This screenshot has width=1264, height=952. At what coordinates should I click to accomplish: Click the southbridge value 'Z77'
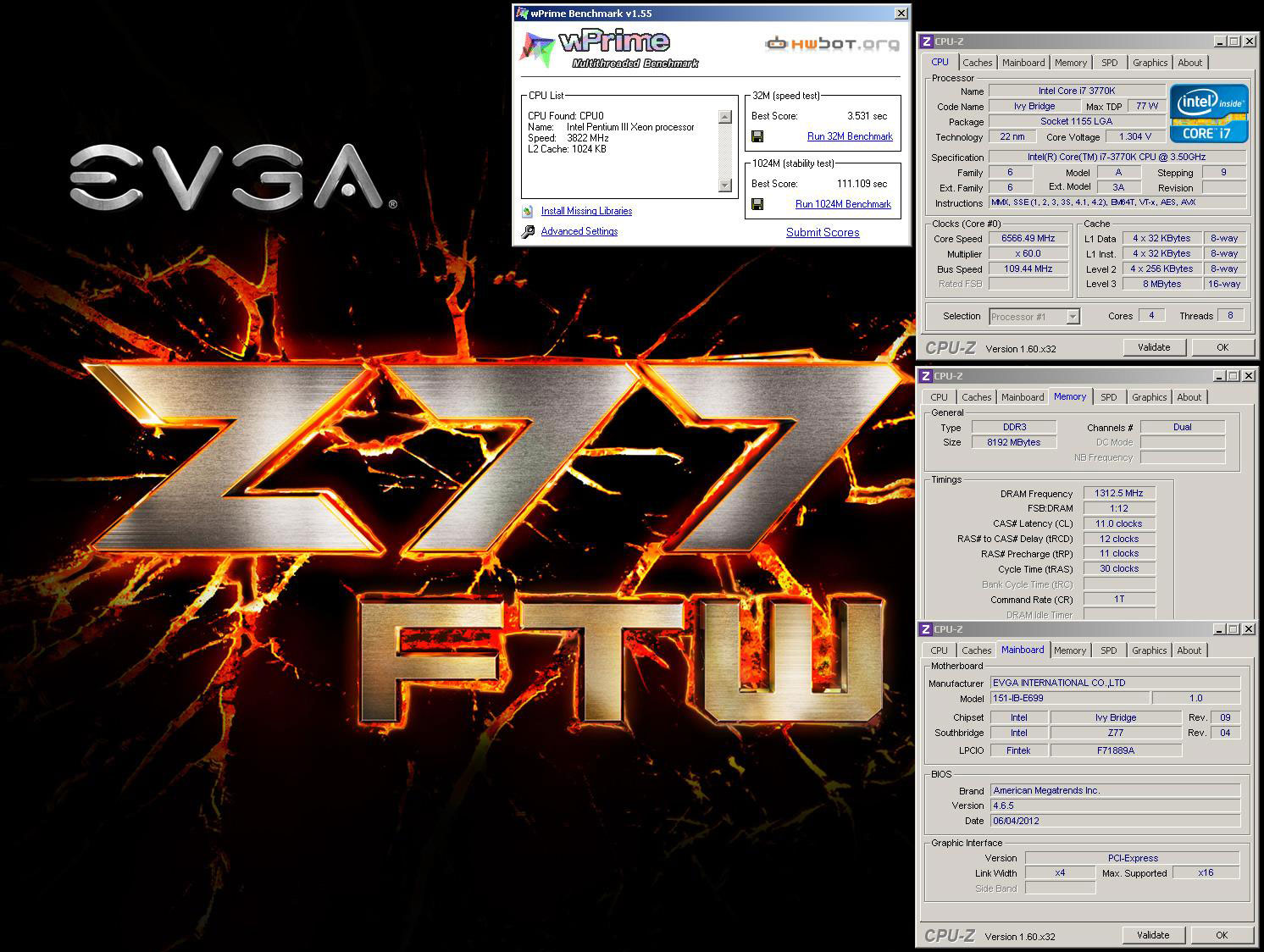[1116, 733]
